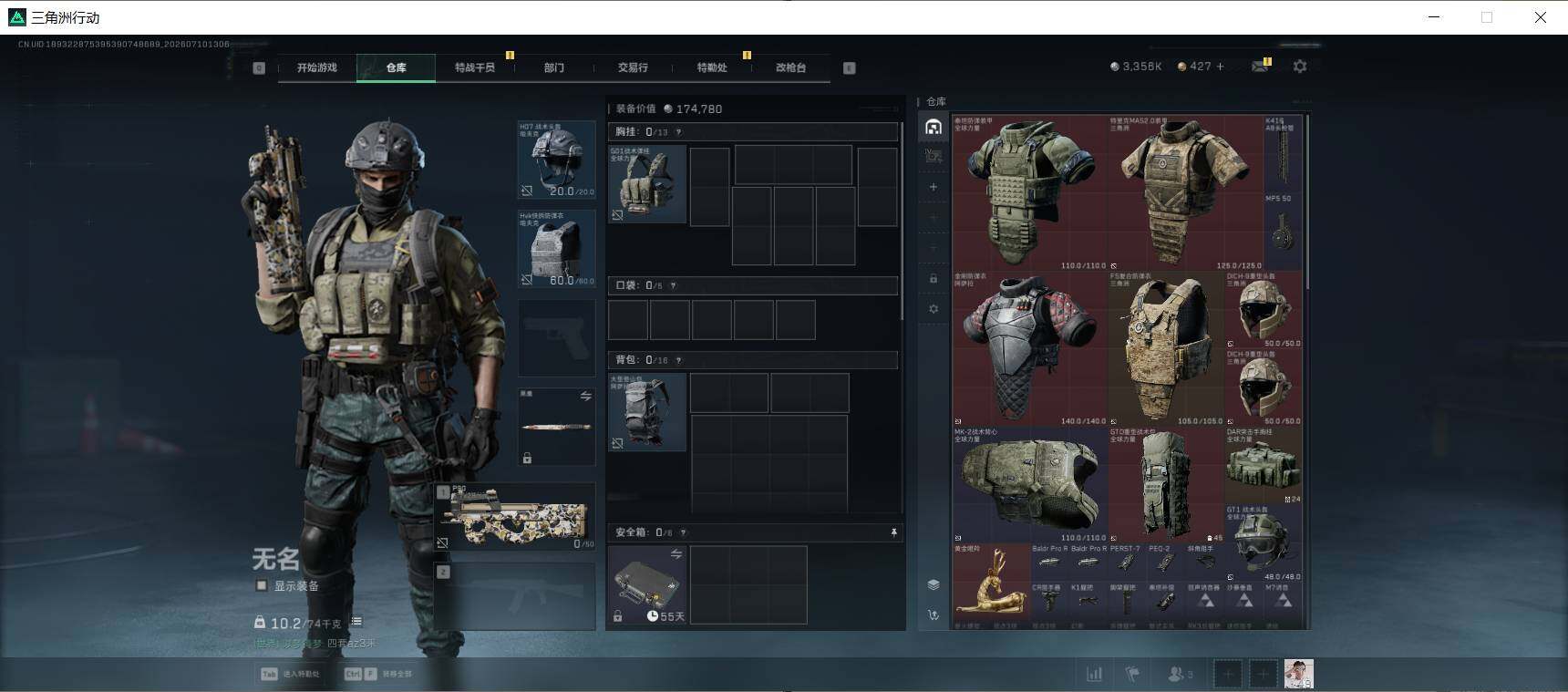
Task: Open the second warehouse sidebar icon
Action: click(933, 156)
